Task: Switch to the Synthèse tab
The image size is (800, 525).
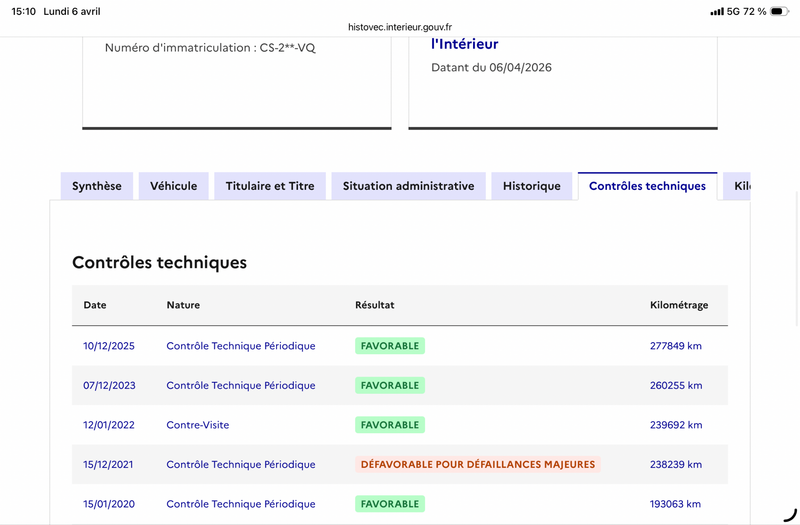Action: coord(97,186)
